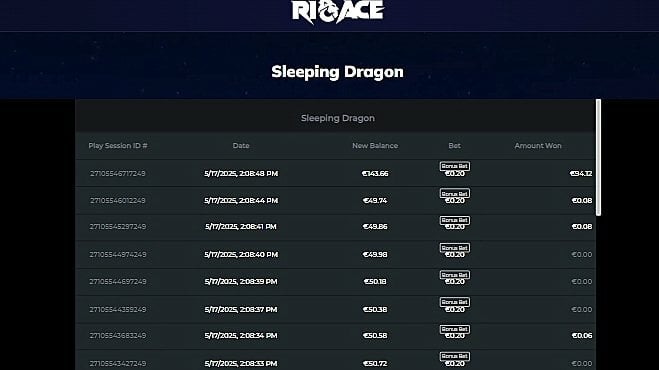
Task: Click the New Balance column header
Action: point(375,145)
